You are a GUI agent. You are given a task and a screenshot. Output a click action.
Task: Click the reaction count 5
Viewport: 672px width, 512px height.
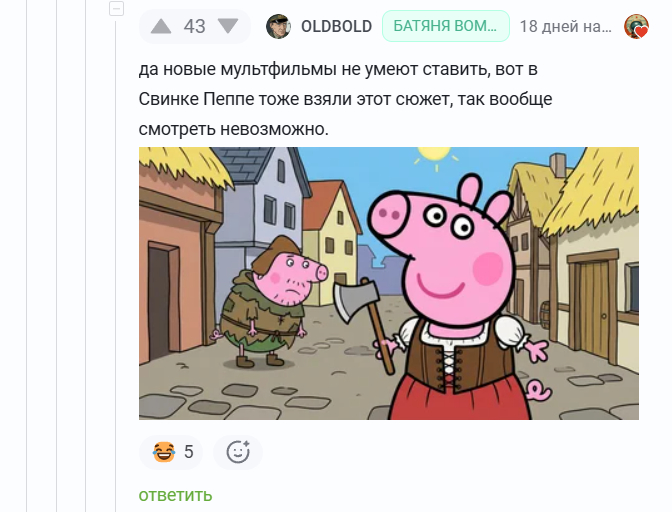click(x=189, y=452)
